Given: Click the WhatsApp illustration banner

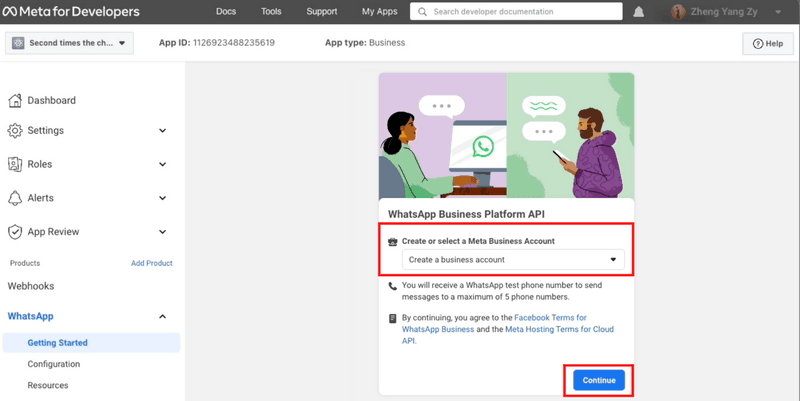Looking at the screenshot, I should click(507, 135).
